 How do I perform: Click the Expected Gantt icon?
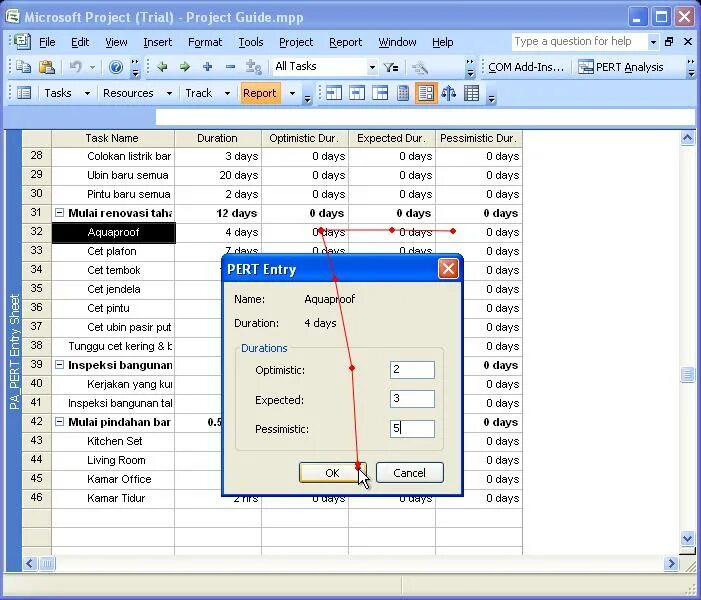coord(357,93)
